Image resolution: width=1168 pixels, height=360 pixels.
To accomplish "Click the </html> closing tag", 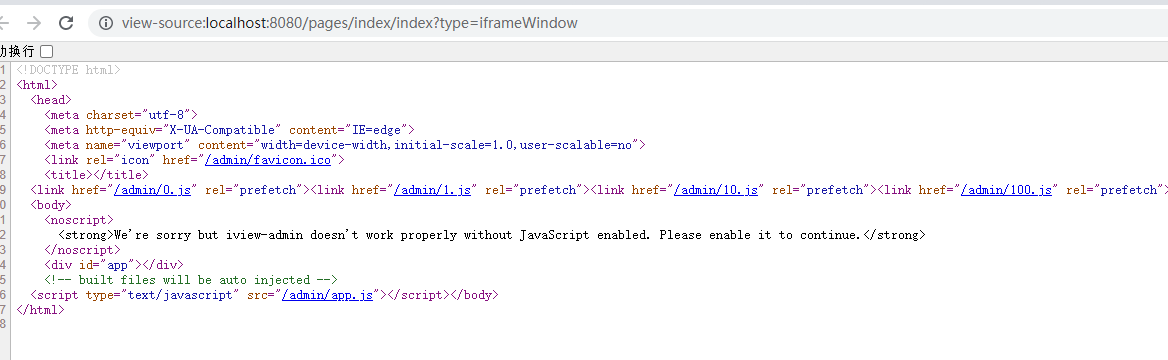I will pyautogui.click(x=40, y=310).
